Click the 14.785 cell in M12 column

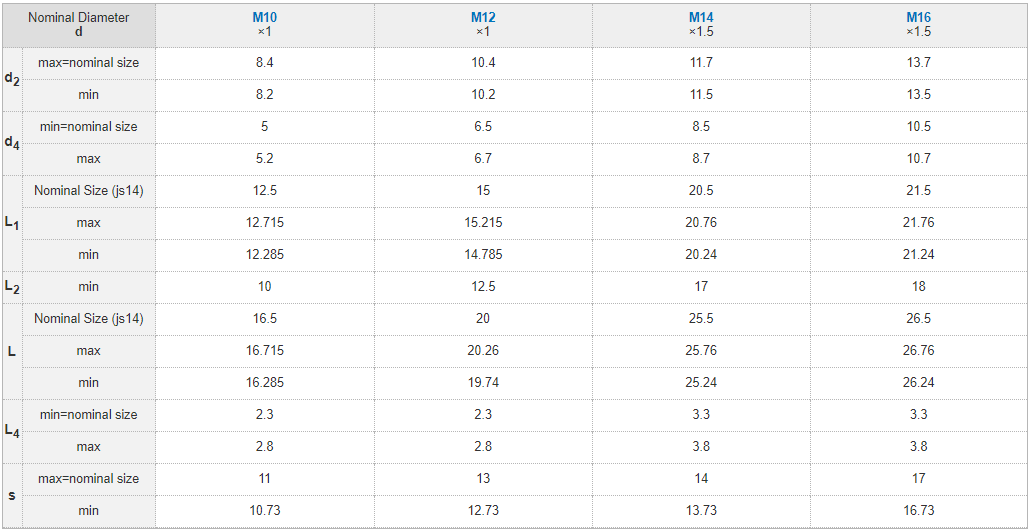(x=483, y=255)
